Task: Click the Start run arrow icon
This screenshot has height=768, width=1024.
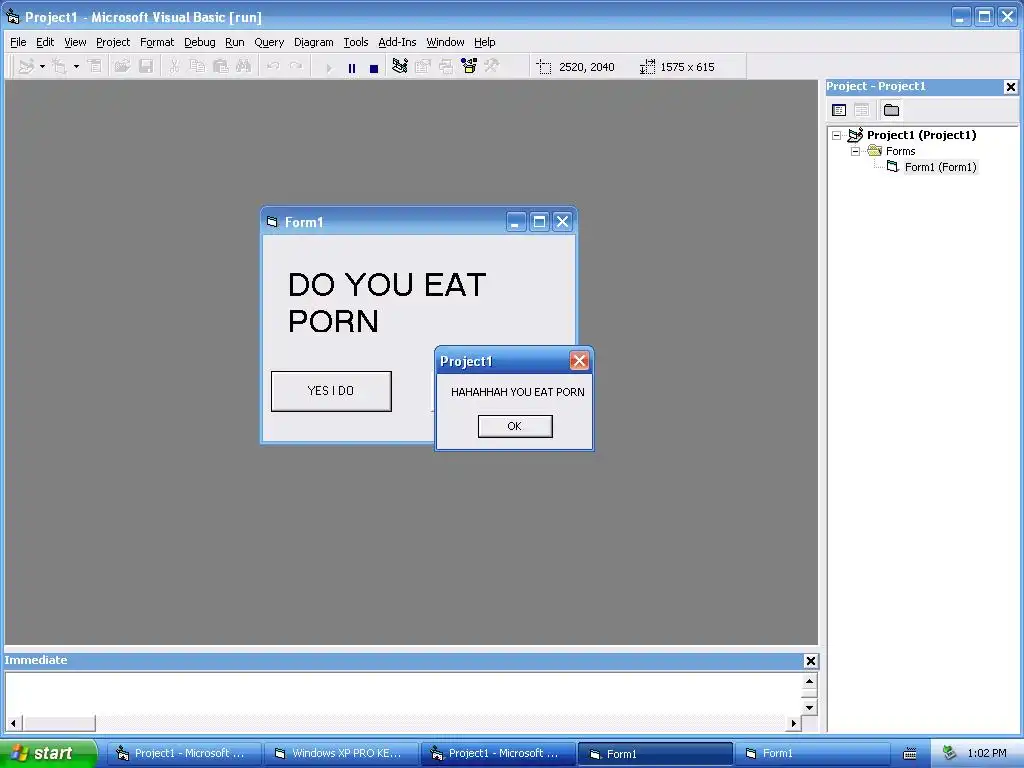Action: pyautogui.click(x=329, y=68)
